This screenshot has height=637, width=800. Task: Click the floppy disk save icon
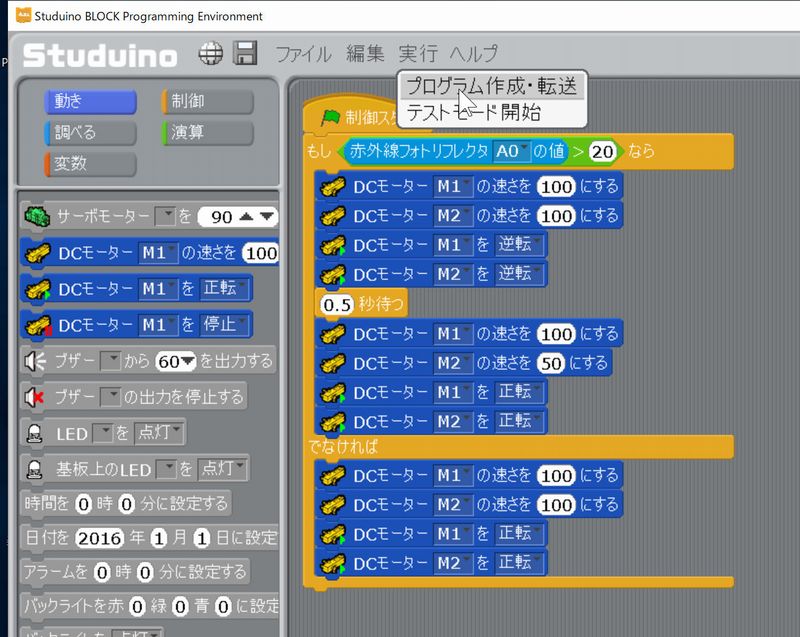tap(245, 54)
